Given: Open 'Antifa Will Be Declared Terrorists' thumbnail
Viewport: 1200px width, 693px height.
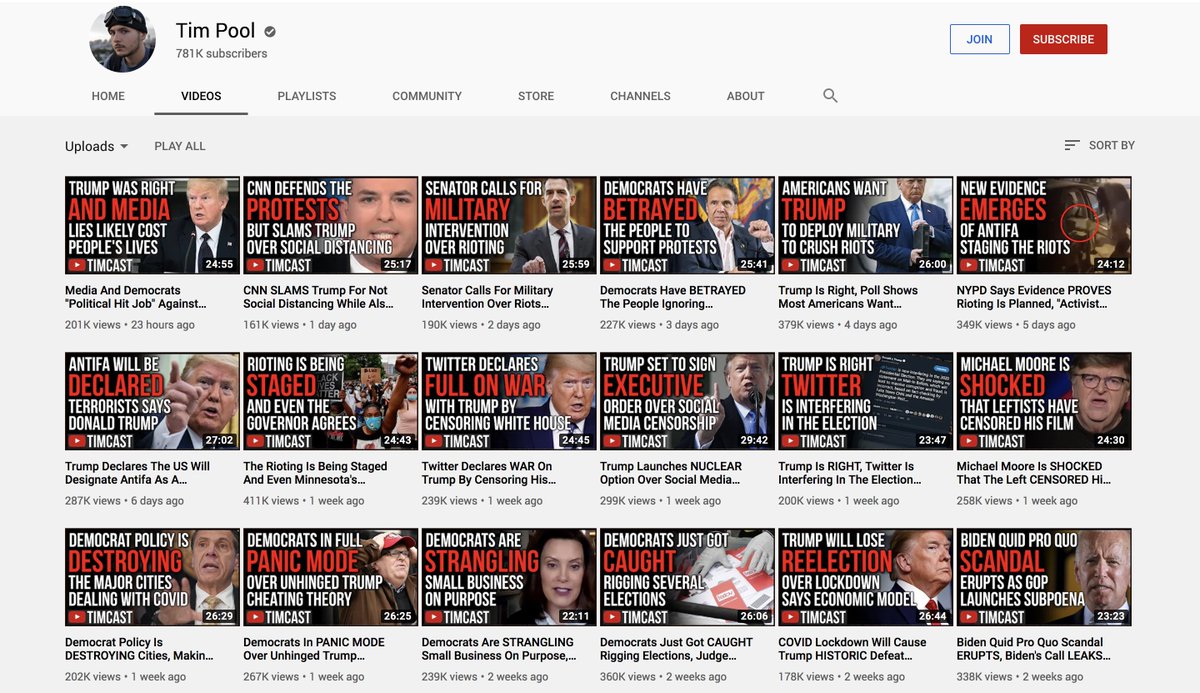Looking at the screenshot, I should point(152,401).
